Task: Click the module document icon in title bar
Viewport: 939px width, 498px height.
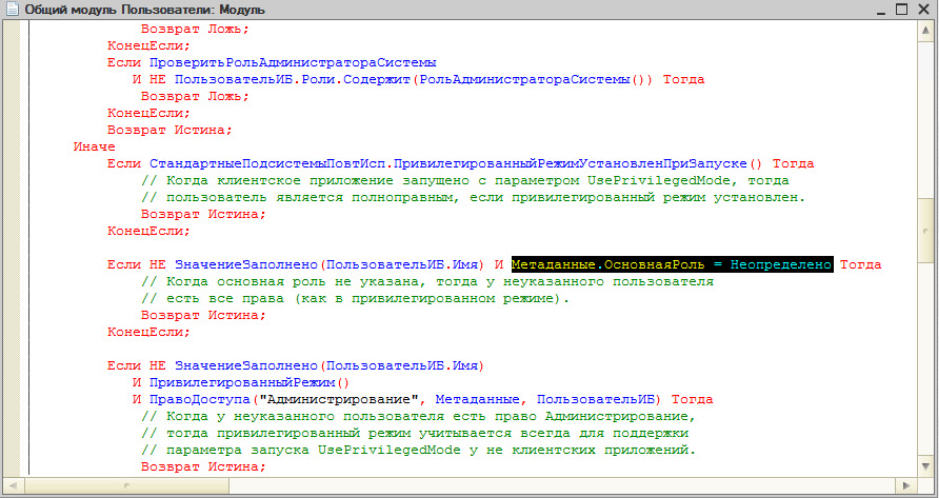Action: (11, 9)
